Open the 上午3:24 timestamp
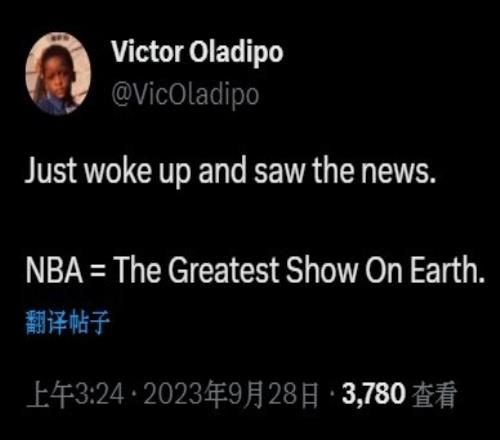 pos(76,395)
